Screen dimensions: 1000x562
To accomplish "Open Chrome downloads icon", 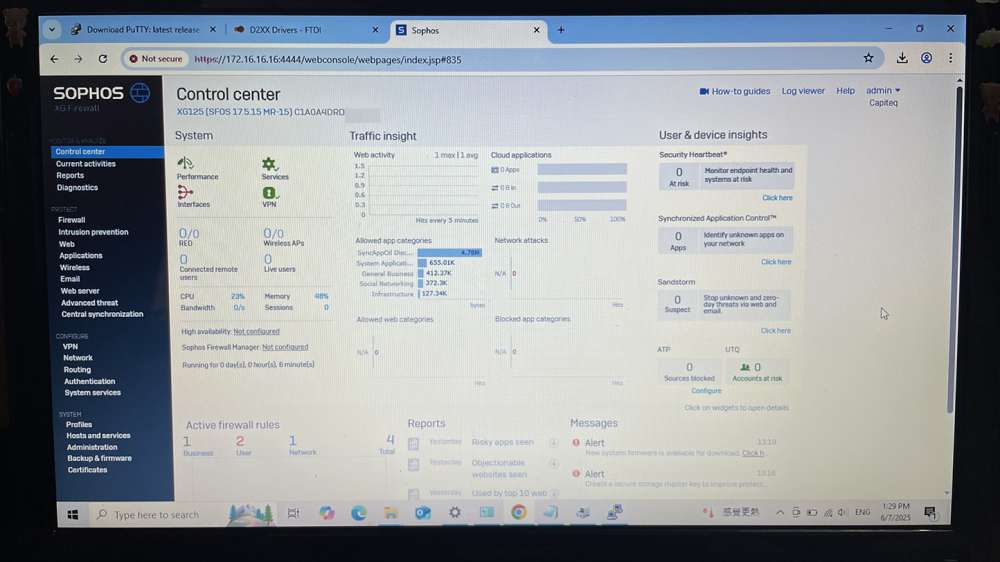I will coord(902,58).
